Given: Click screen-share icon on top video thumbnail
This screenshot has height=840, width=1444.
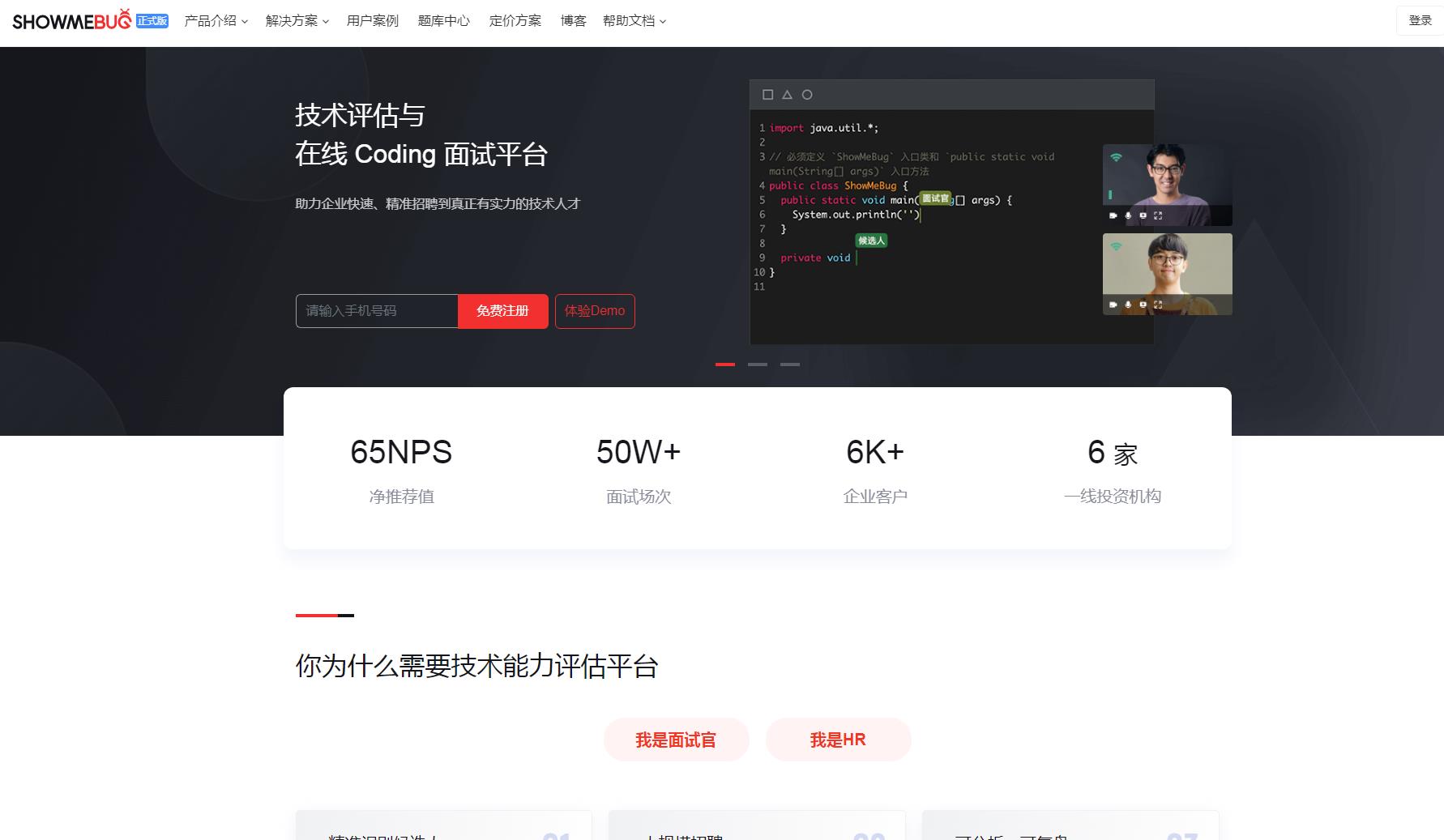Looking at the screenshot, I should (x=1143, y=215).
